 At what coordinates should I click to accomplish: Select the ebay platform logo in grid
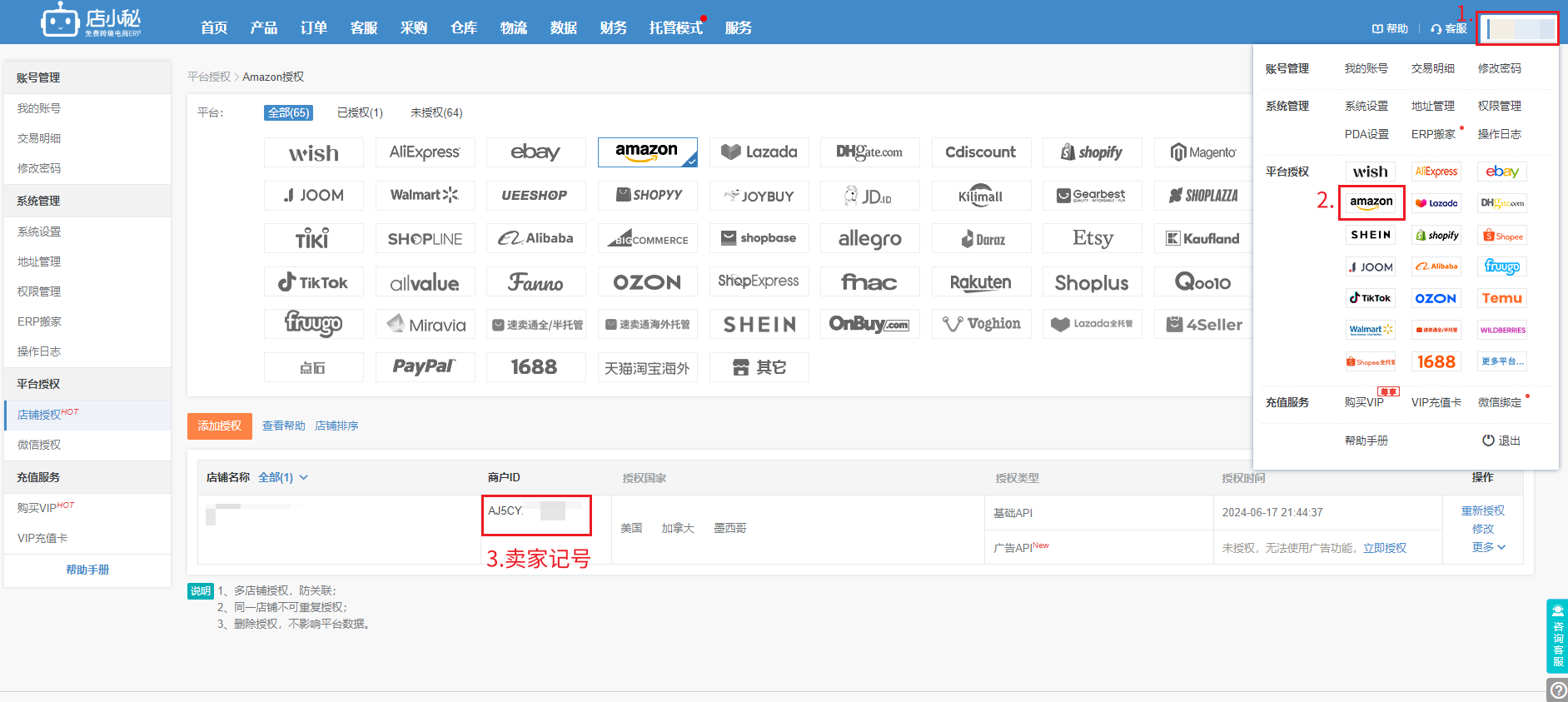coord(535,152)
